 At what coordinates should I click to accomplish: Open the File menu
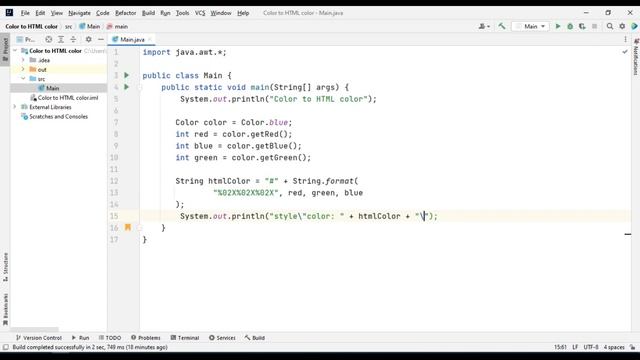[x=25, y=13]
